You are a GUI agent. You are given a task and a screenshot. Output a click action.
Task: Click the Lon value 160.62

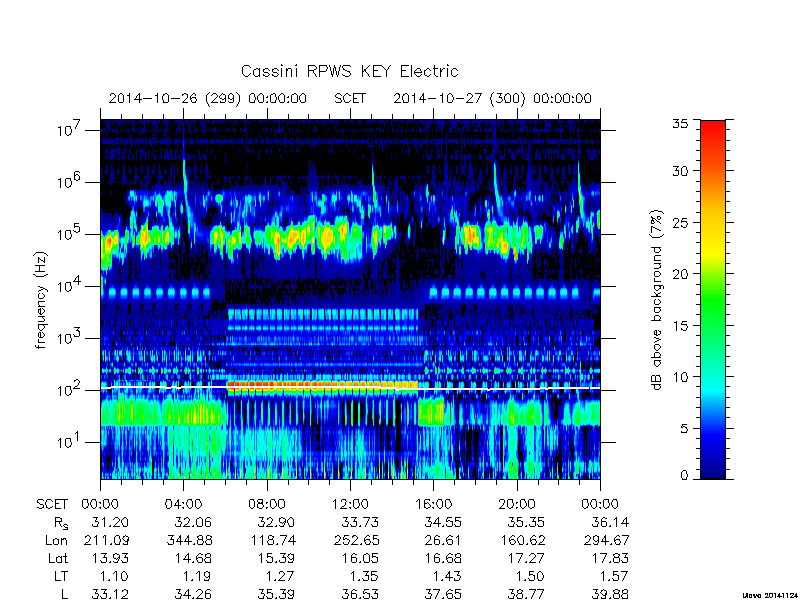[522, 540]
